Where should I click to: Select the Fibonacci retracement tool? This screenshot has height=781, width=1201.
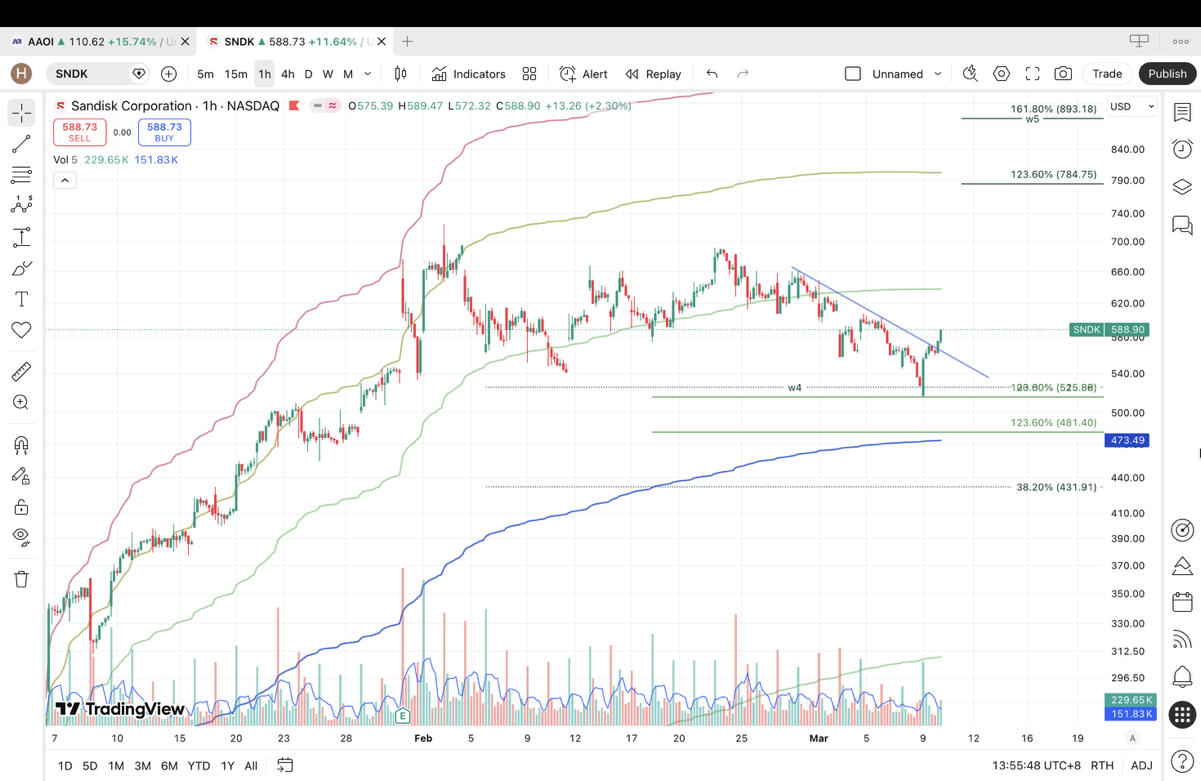tap(21, 175)
